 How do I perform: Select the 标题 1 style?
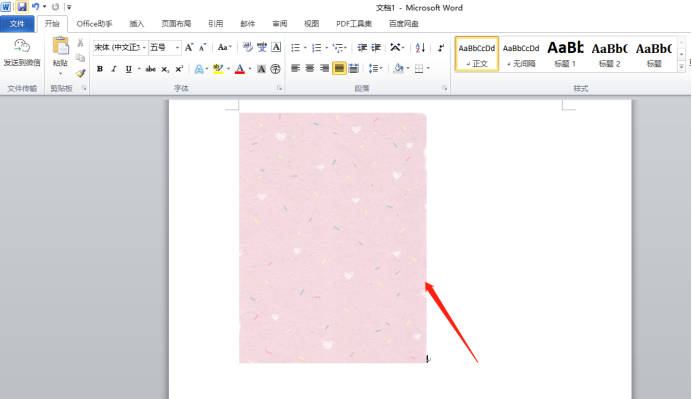(x=565, y=54)
